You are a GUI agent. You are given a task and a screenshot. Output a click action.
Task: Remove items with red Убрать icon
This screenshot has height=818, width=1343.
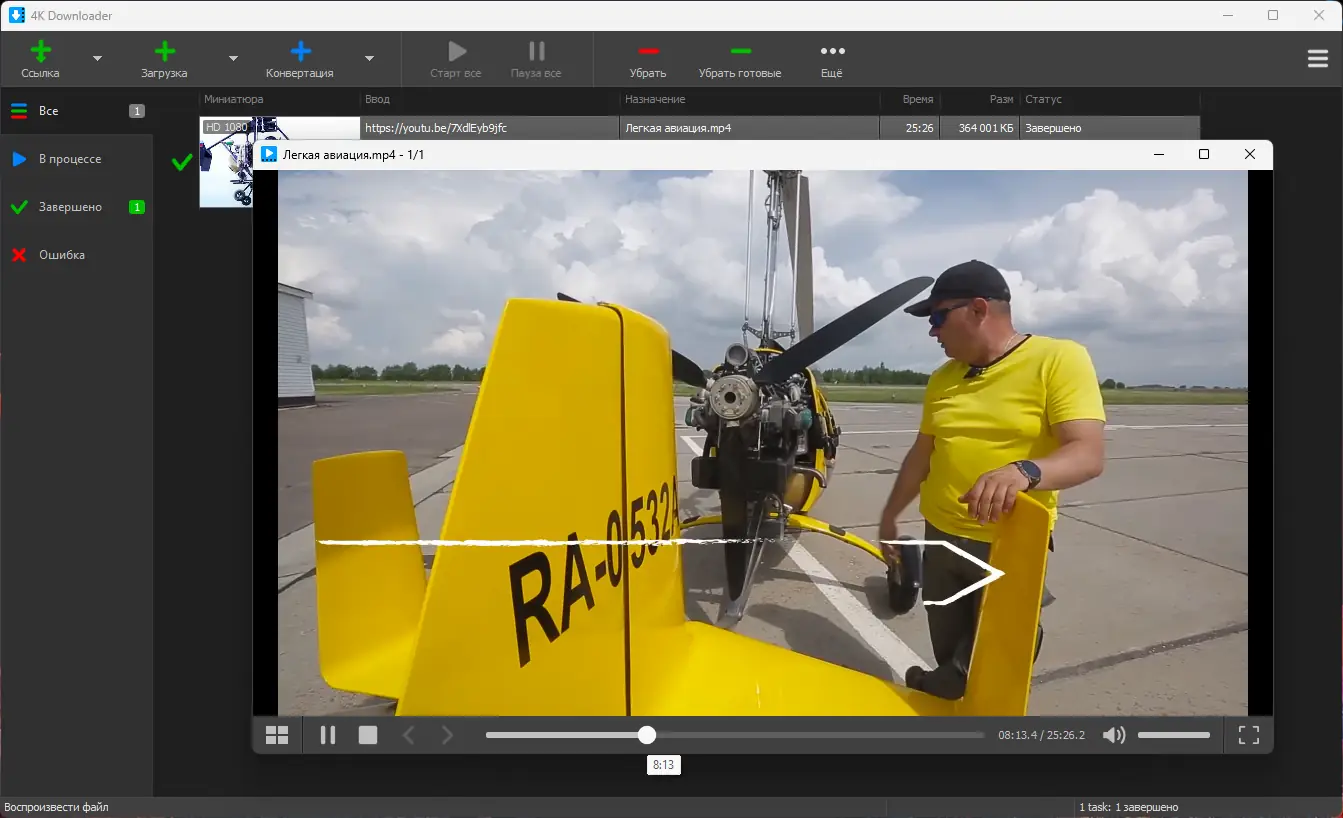click(x=648, y=52)
